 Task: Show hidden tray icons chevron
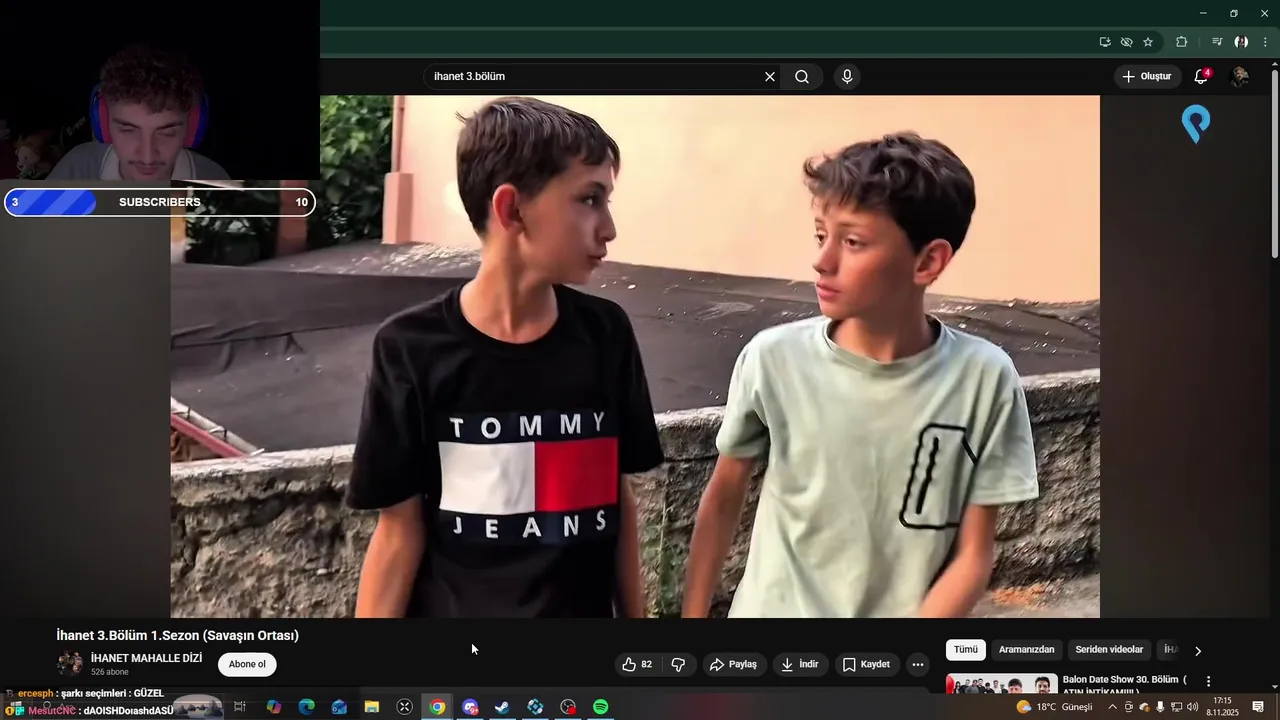1112,707
